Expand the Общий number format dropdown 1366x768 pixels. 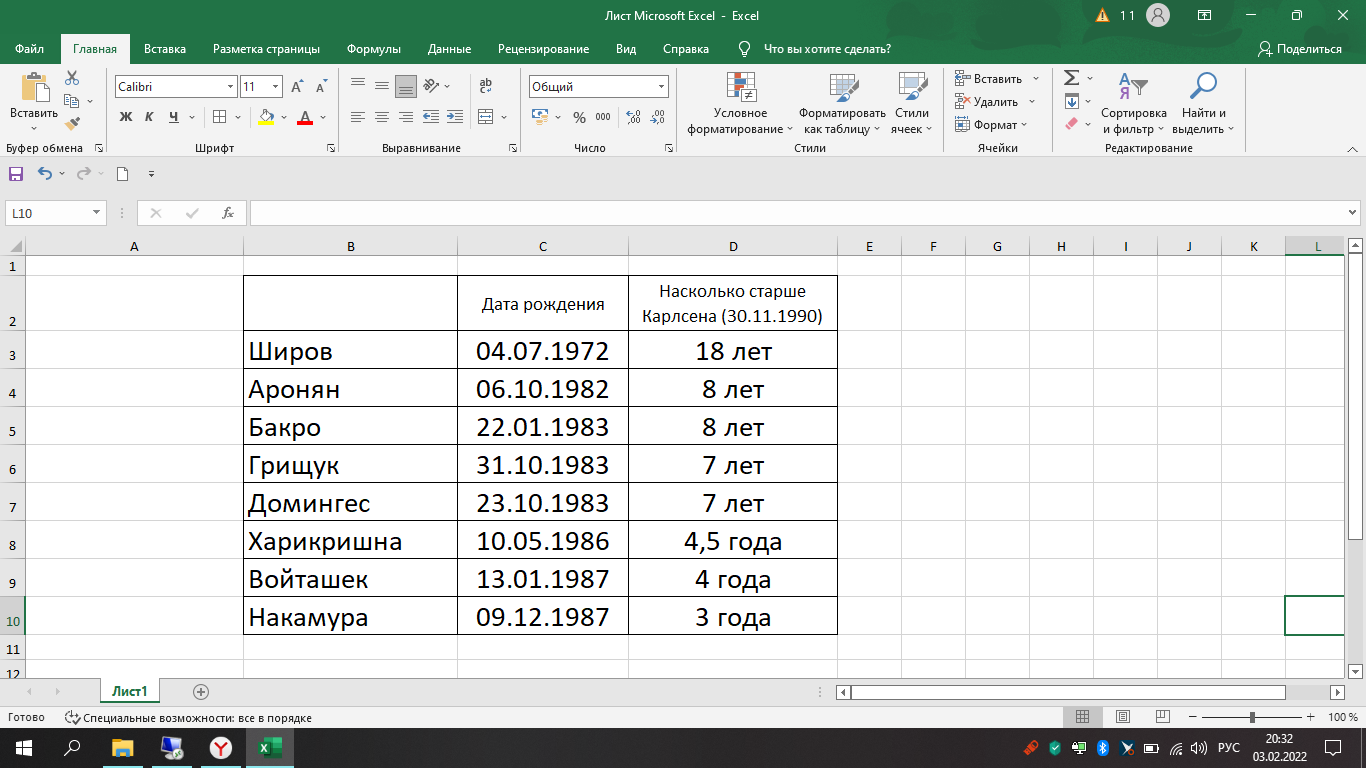pos(661,87)
